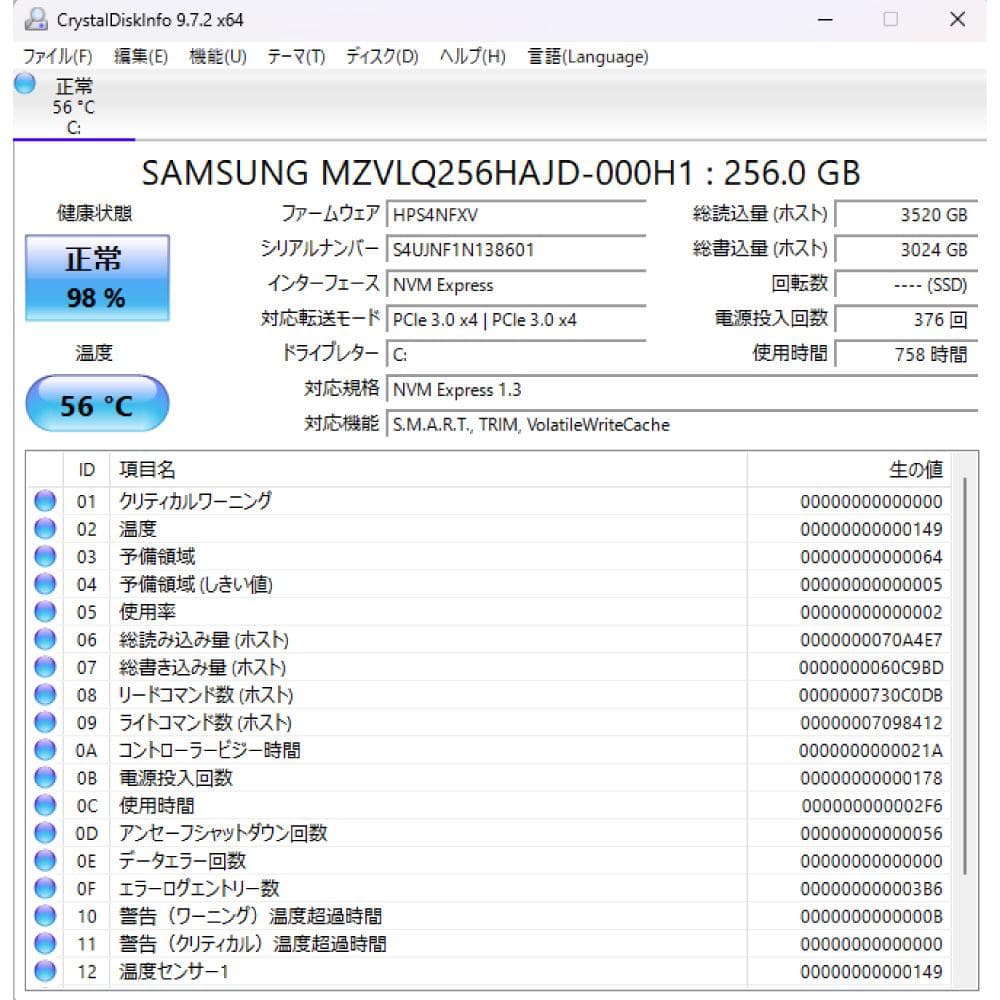
Task: Click the blue circle next to 使用率
Action: click(x=44, y=612)
